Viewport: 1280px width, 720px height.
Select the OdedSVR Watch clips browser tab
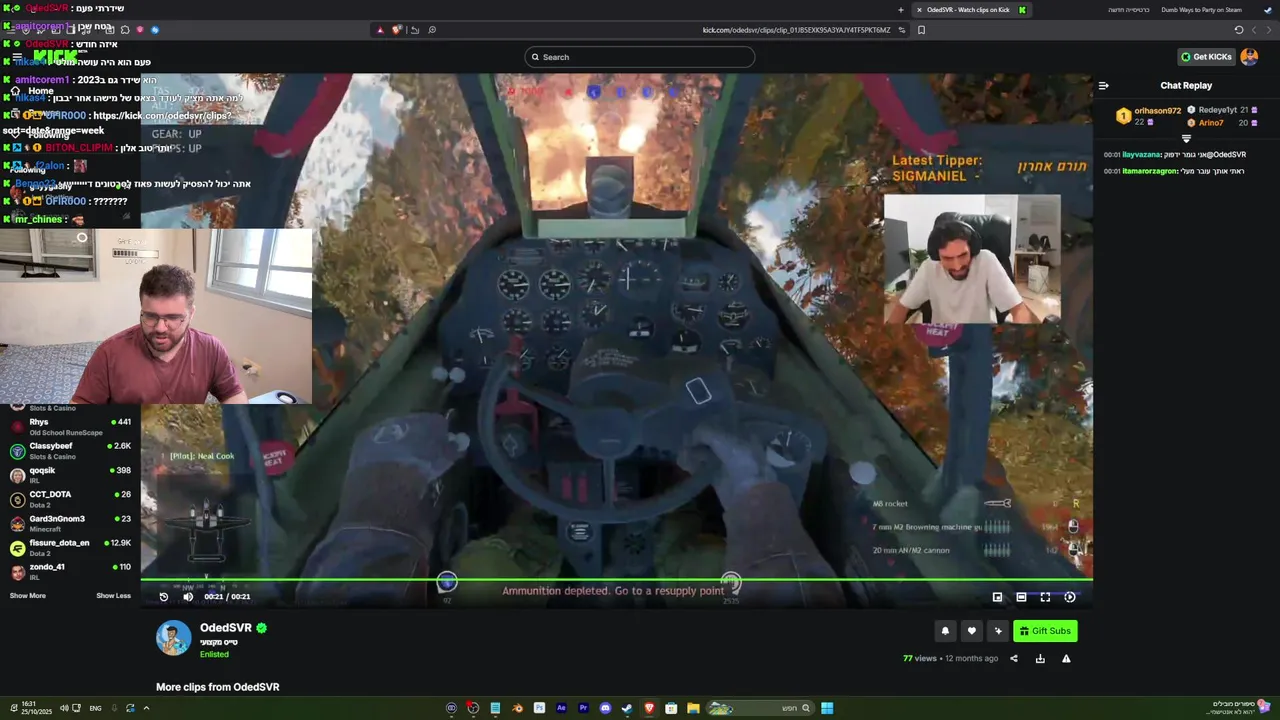[972, 10]
